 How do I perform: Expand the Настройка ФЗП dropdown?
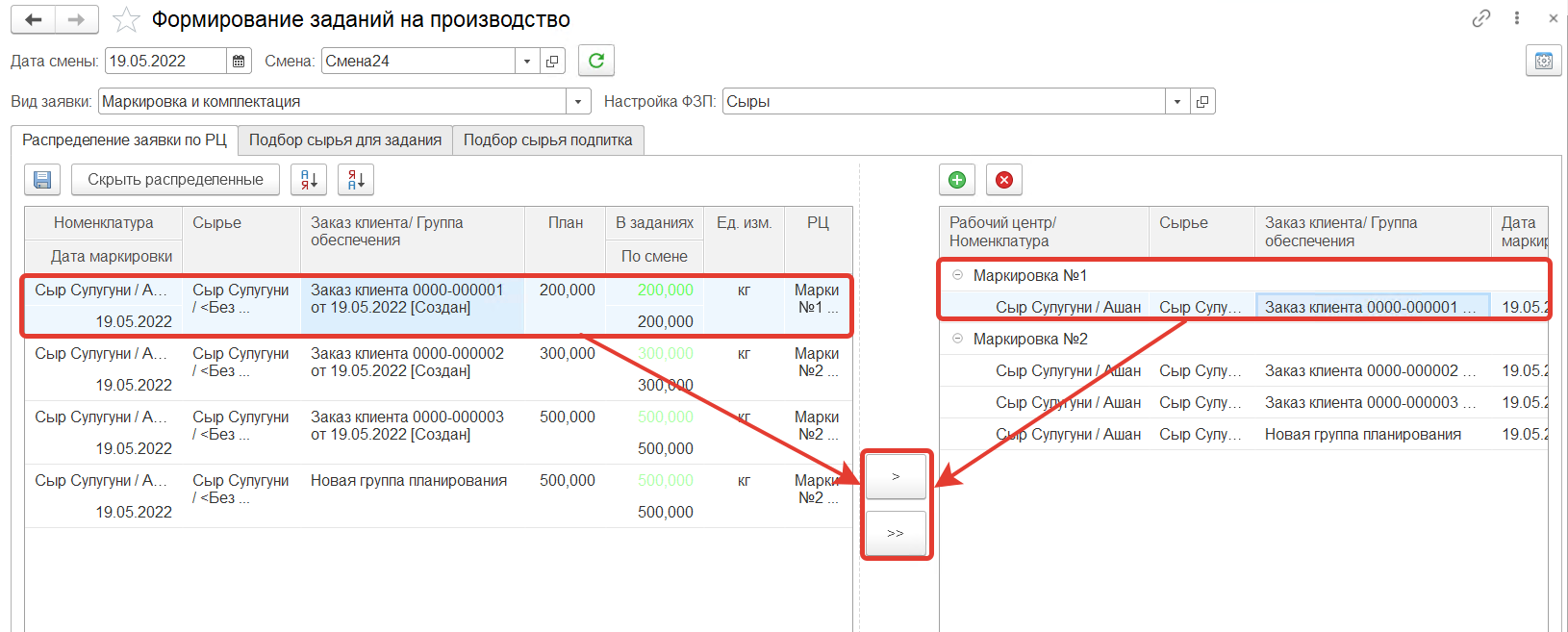point(1177,101)
